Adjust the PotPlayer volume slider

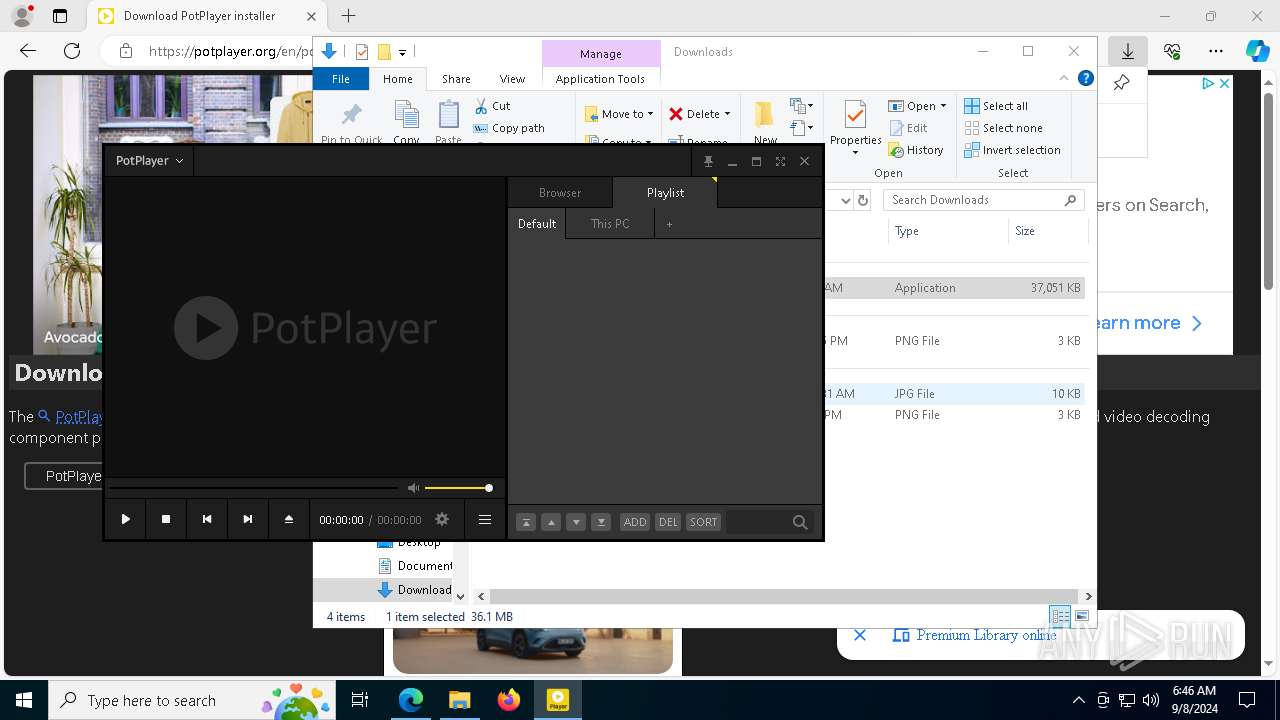coord(458,488)
